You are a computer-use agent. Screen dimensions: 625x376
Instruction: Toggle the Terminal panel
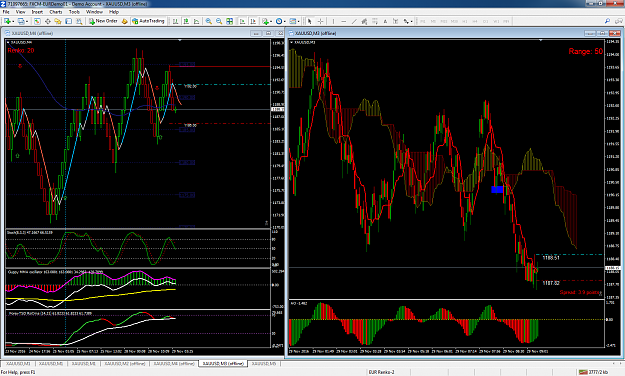[69, 21]
